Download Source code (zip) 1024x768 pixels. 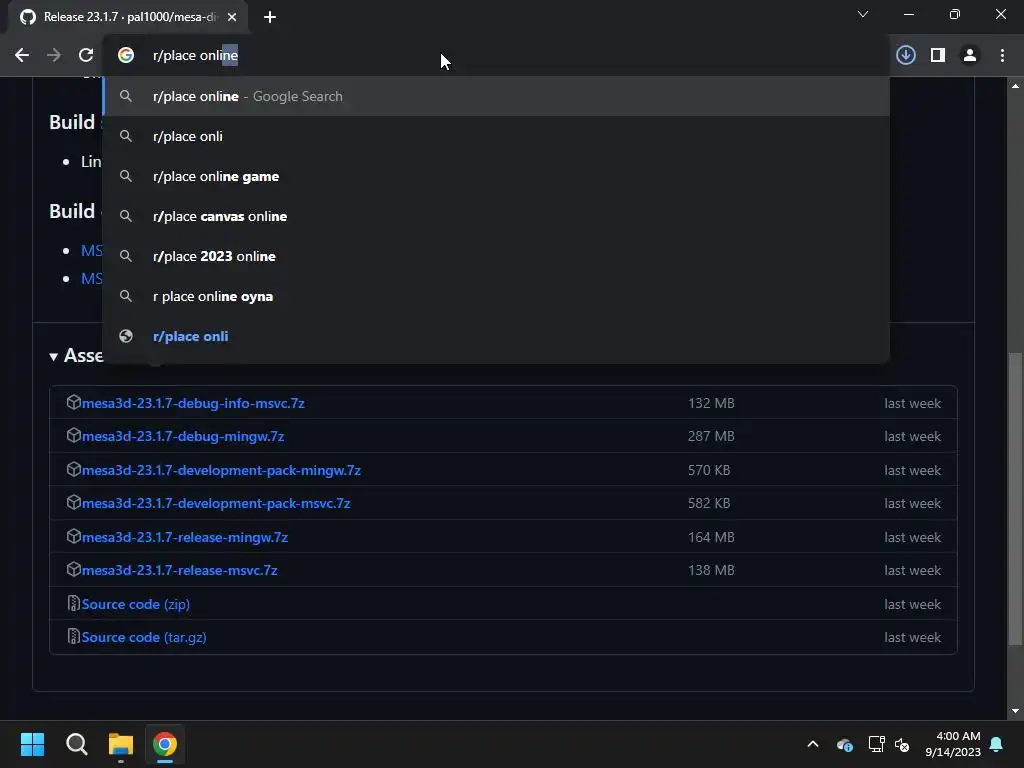point(136,604)
